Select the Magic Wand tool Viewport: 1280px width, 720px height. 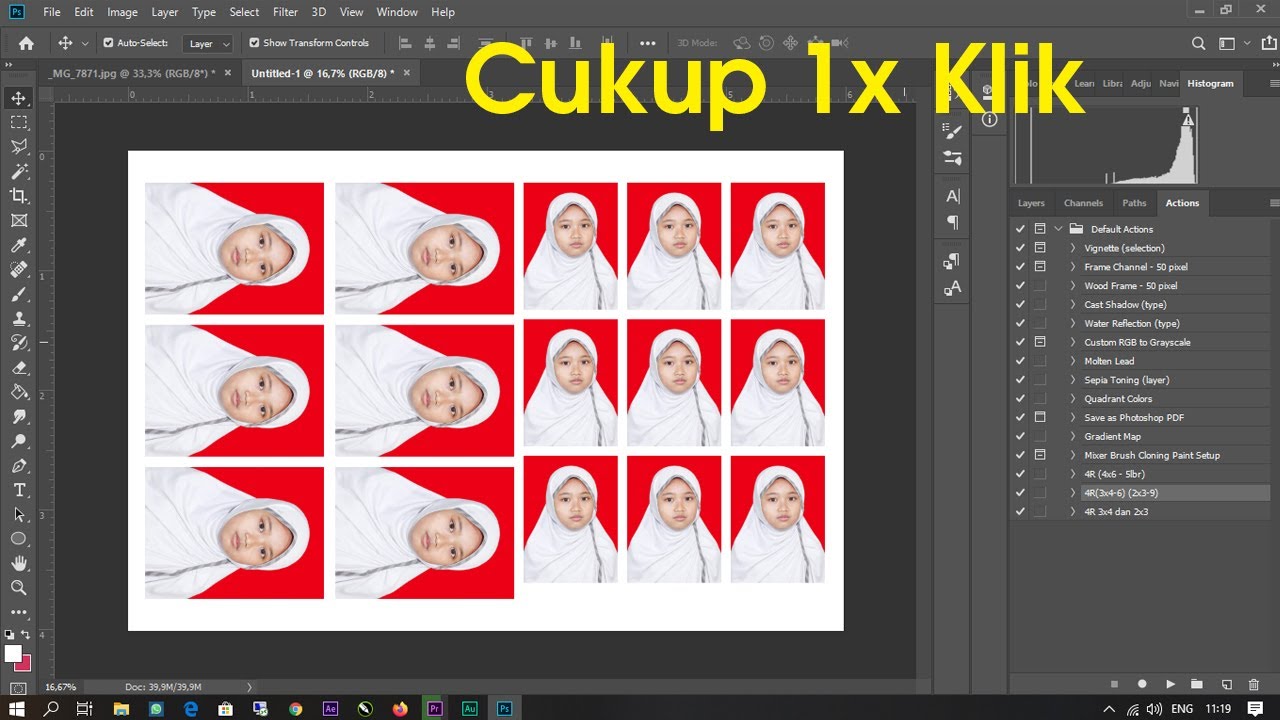[18, 172]
